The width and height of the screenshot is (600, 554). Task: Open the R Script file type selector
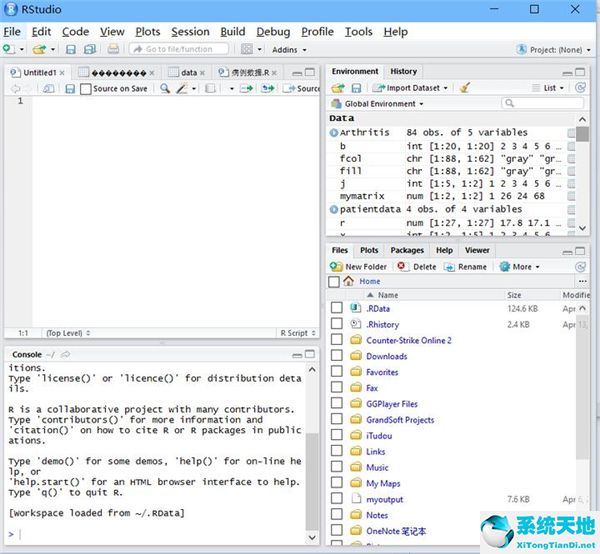pyautogui.click(x=298, y=333)
